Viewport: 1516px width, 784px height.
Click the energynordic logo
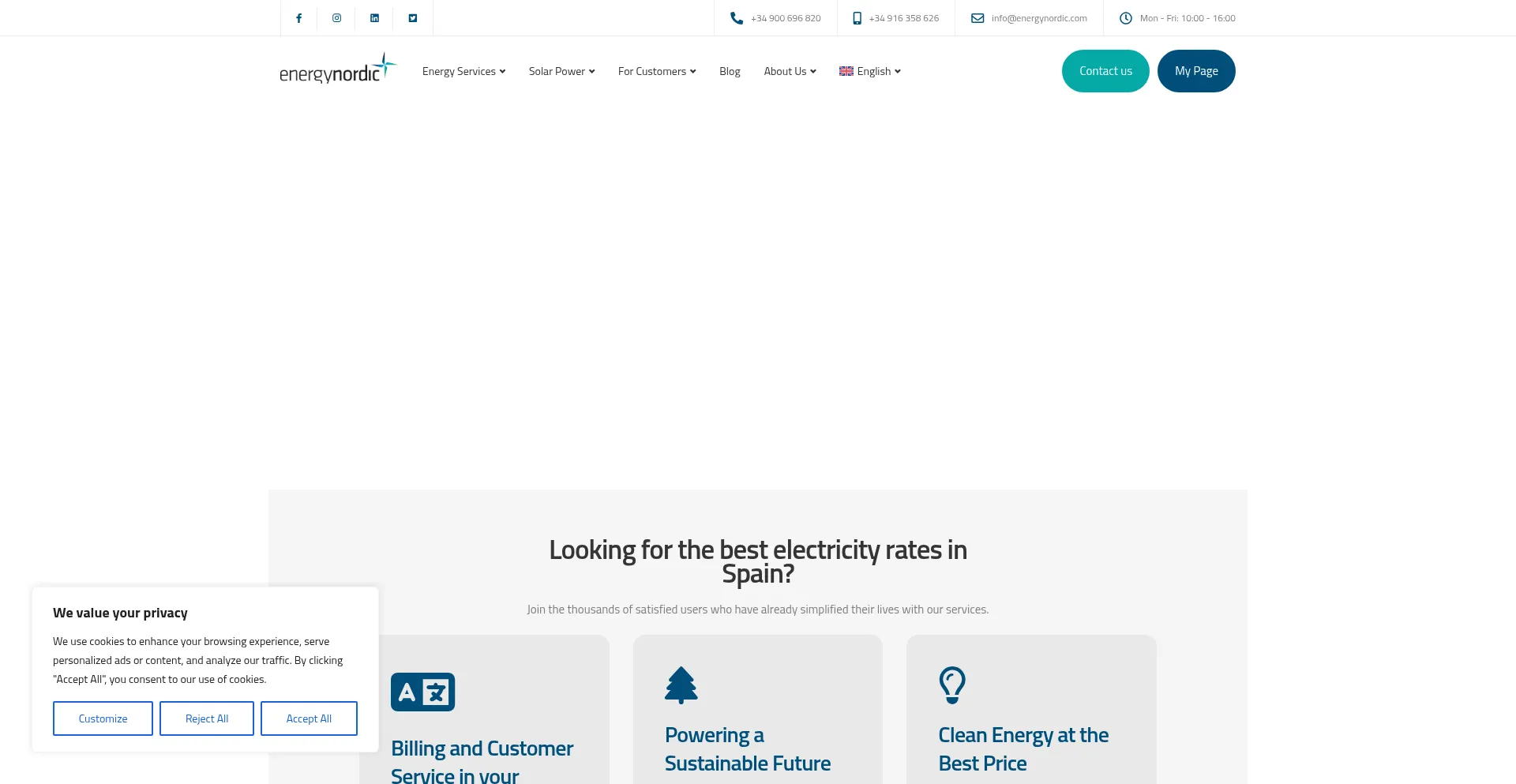tap(337, 69)
